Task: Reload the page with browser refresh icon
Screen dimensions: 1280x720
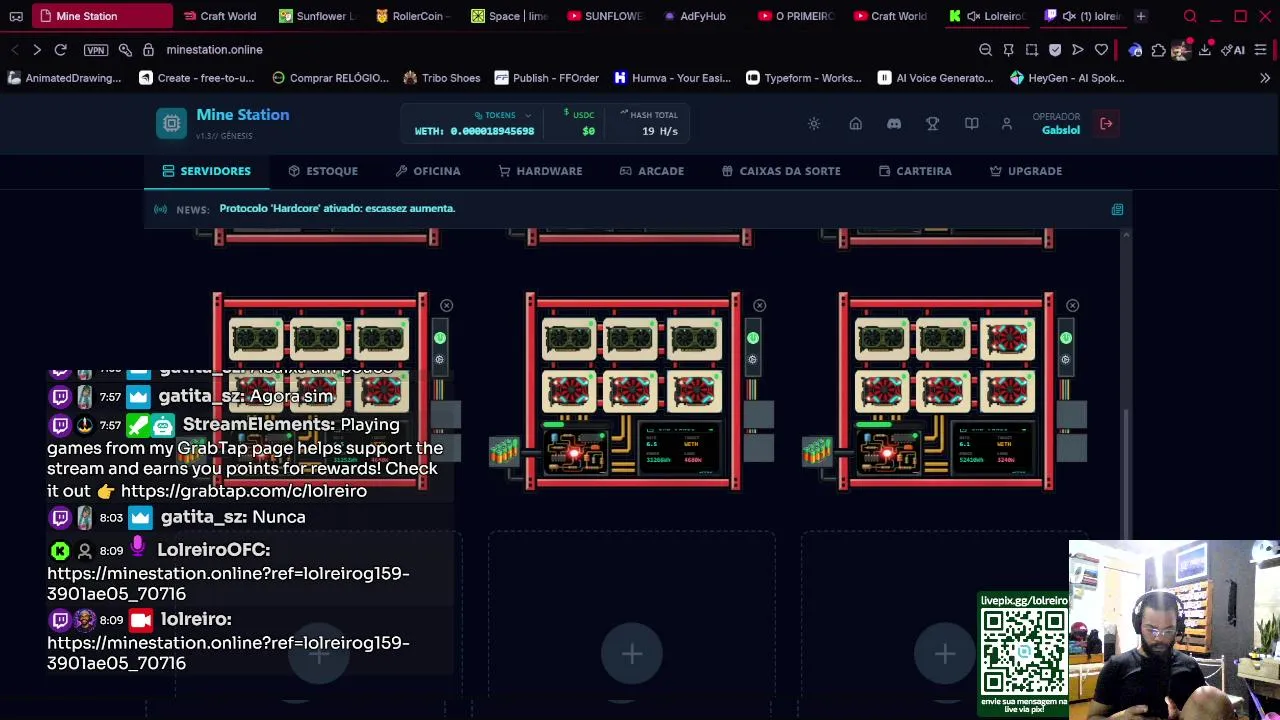Action: (x=60, y=49)
